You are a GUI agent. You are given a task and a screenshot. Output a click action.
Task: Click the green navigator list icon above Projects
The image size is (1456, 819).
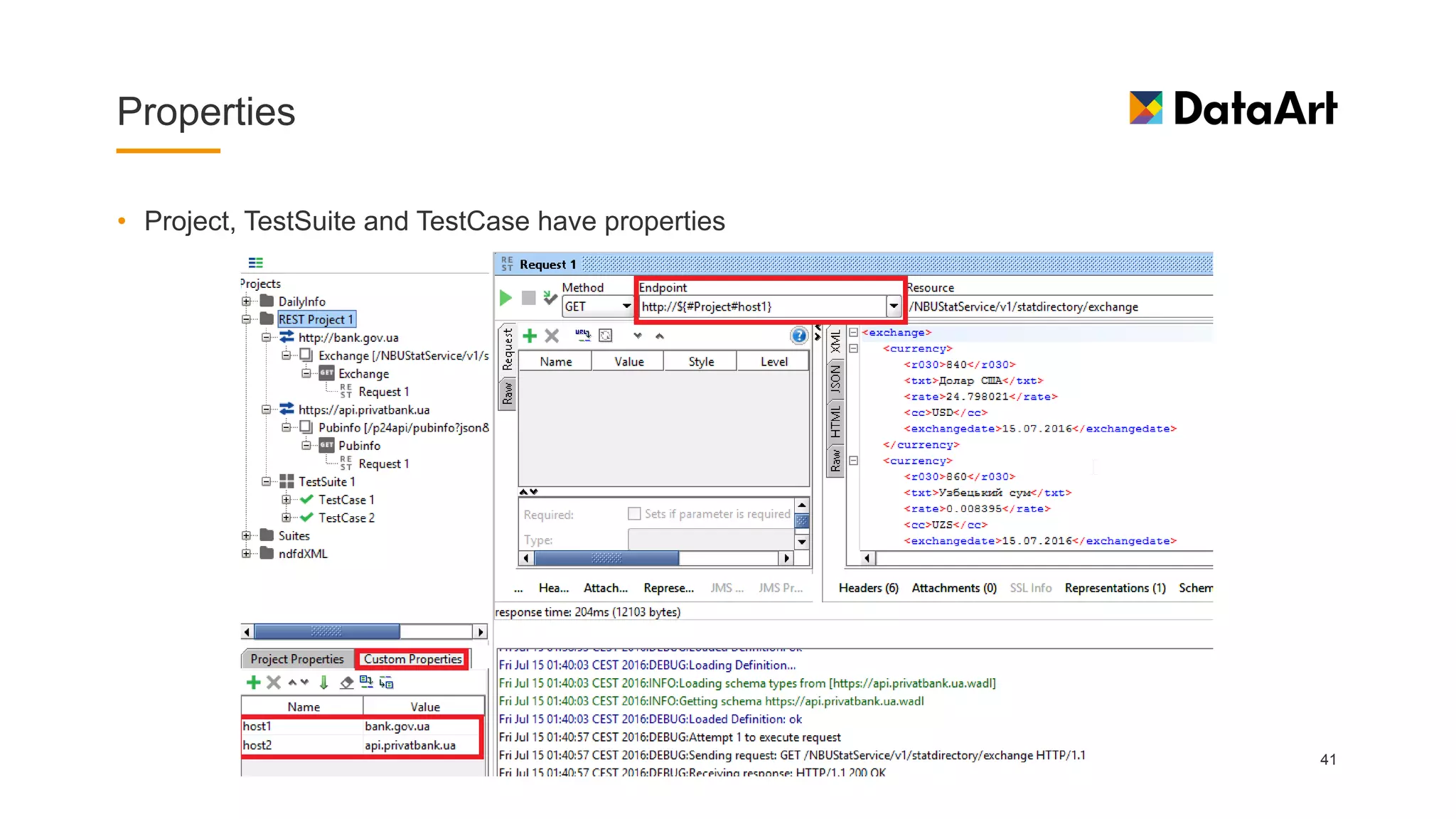click(x=255, y=262)
